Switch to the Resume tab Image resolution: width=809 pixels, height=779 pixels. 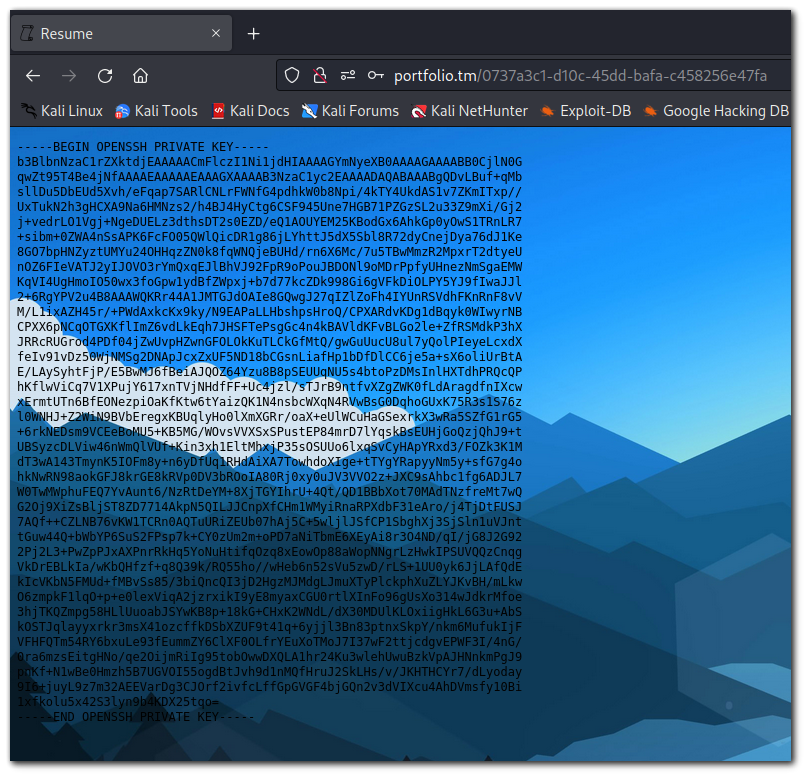point(110,33)
